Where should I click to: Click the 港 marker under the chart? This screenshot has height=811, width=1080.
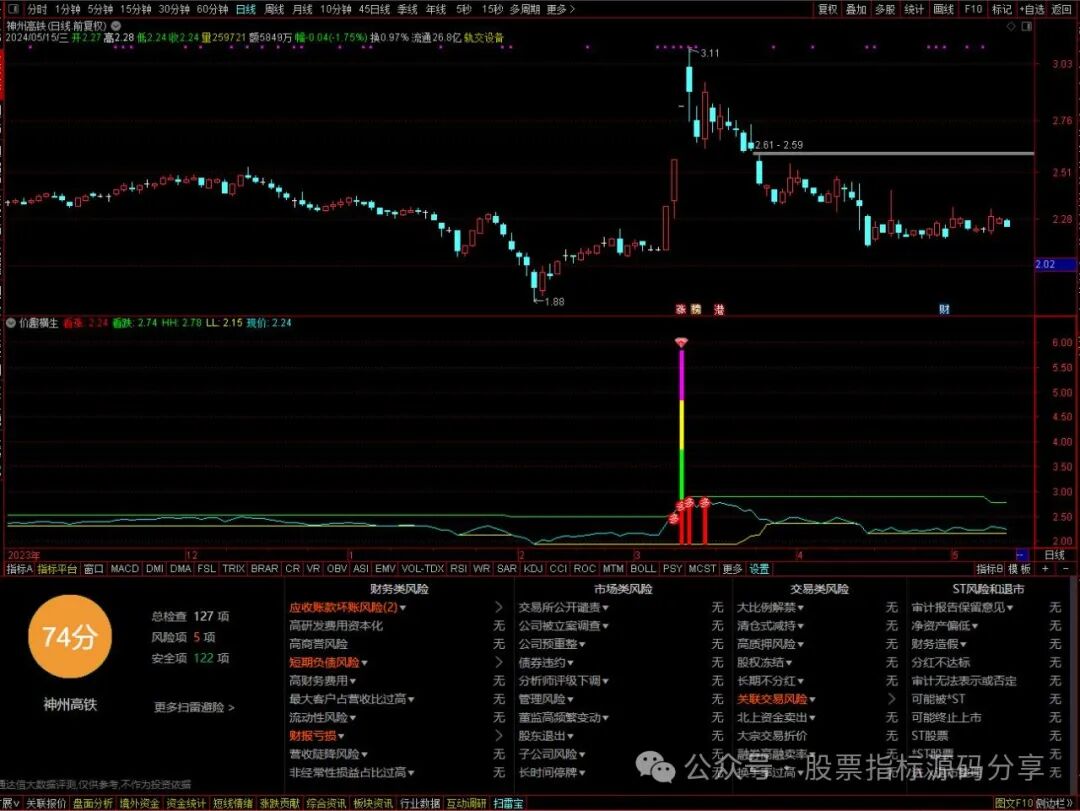(x=719, y=309)
